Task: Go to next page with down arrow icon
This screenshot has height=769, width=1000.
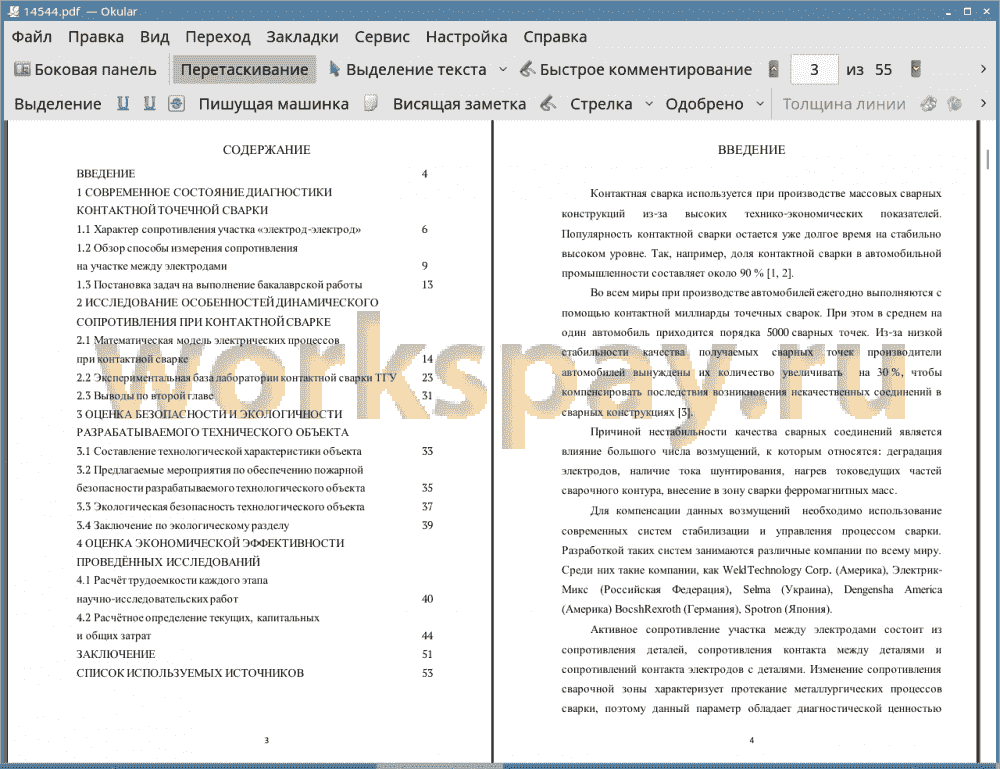Action: coord(916,69)
